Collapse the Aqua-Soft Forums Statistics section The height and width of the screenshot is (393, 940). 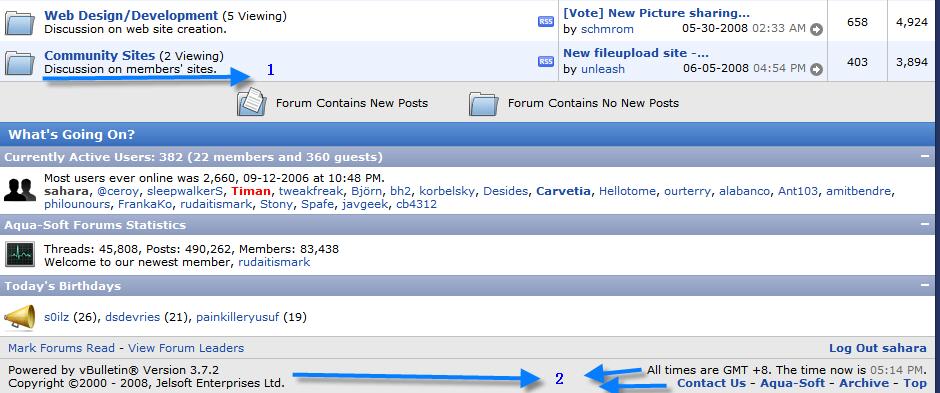click(x=925, y=224)
